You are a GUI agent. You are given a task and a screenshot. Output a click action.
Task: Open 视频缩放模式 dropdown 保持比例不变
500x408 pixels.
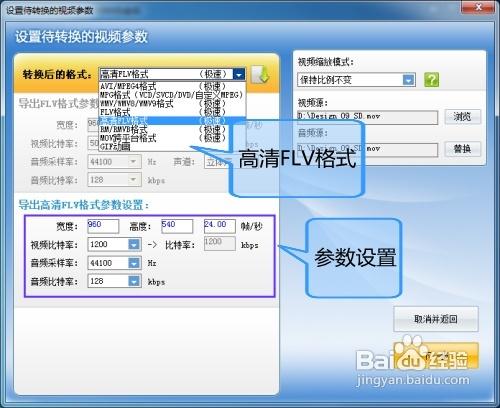[x=356, y=80]
